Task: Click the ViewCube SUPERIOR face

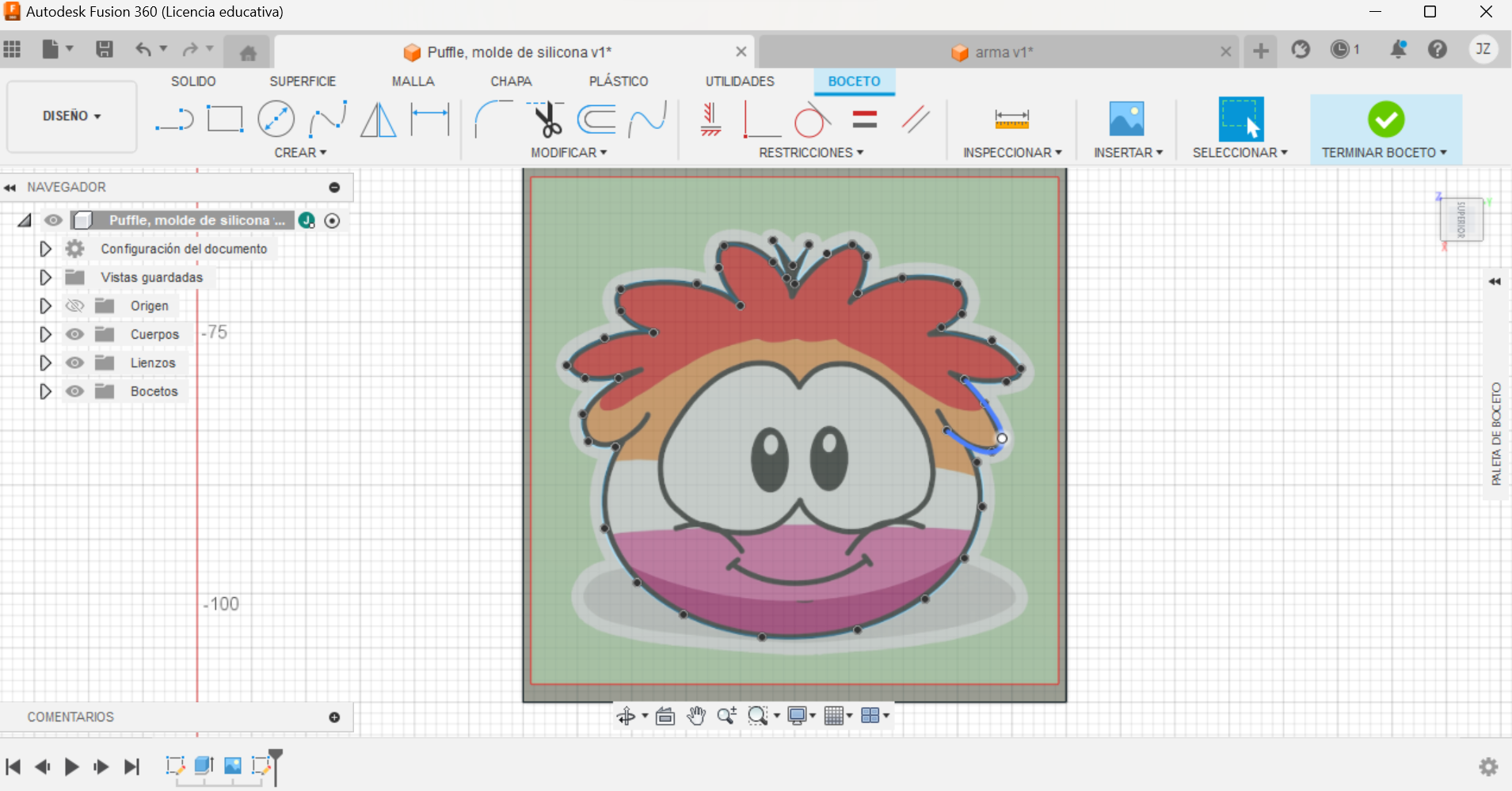Action: tap(1461, 219)
